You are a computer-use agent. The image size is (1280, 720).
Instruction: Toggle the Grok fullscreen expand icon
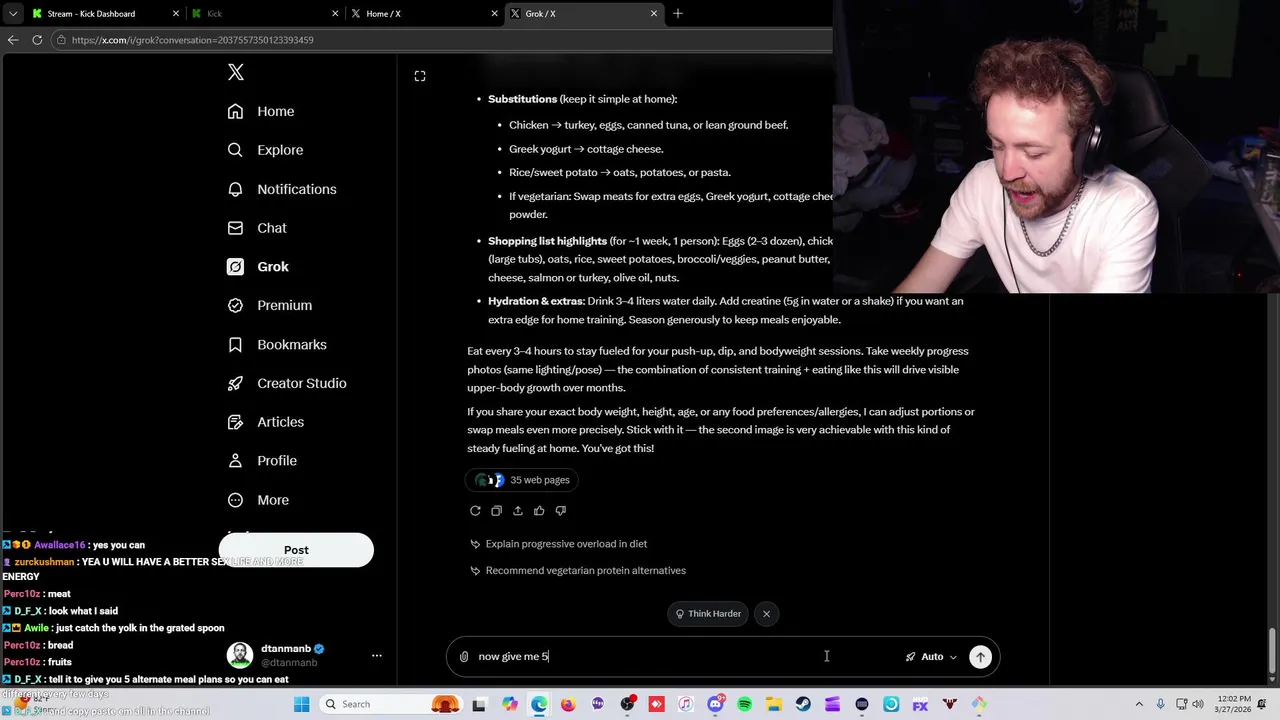point(420,76)
